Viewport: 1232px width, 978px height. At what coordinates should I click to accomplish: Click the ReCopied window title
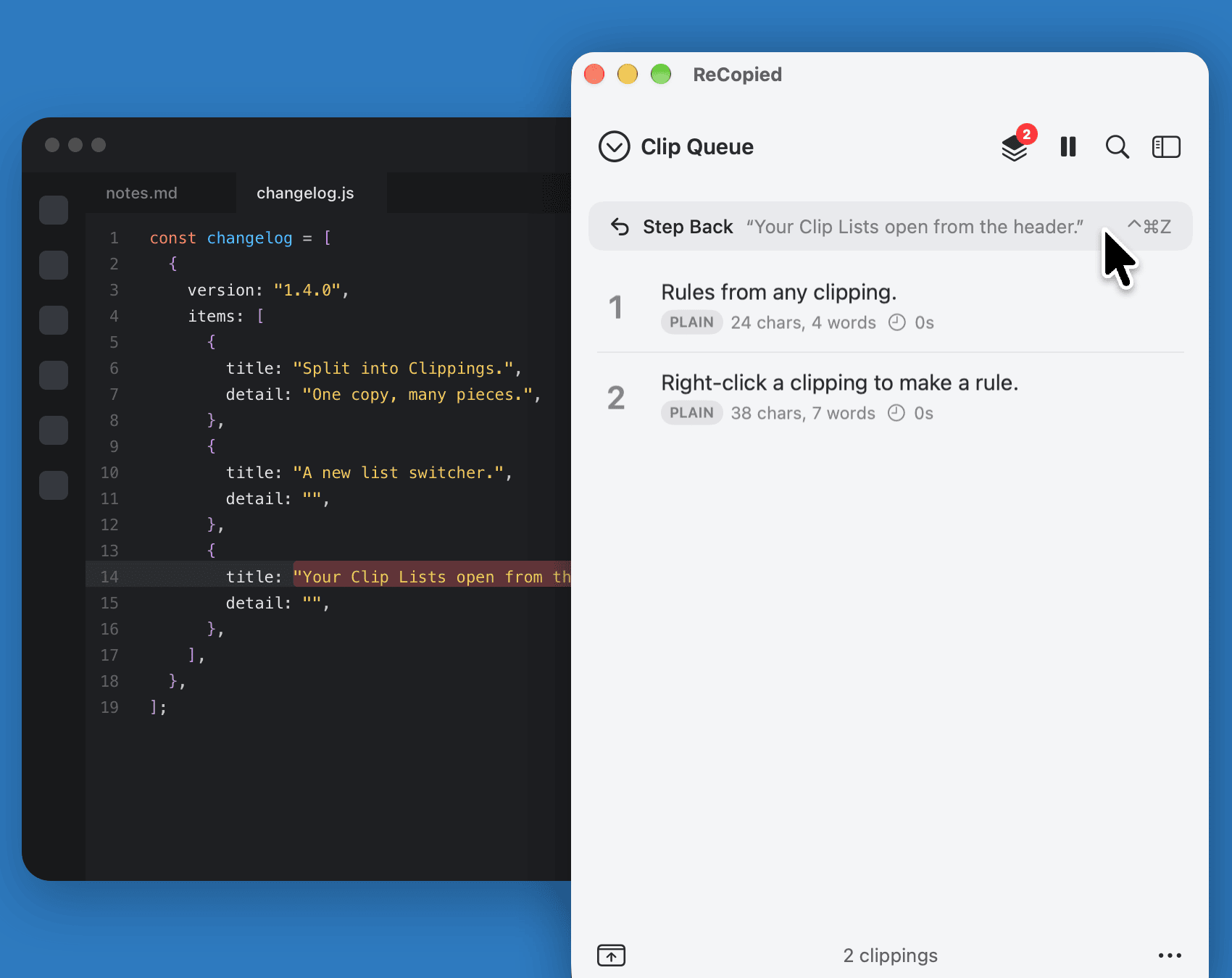737,75
